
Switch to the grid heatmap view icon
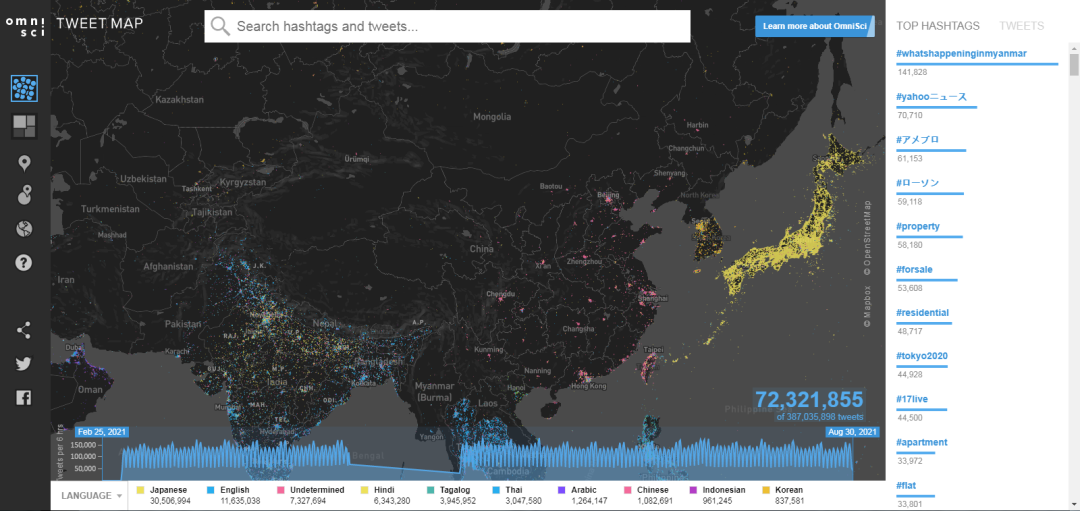coord(25,126)
